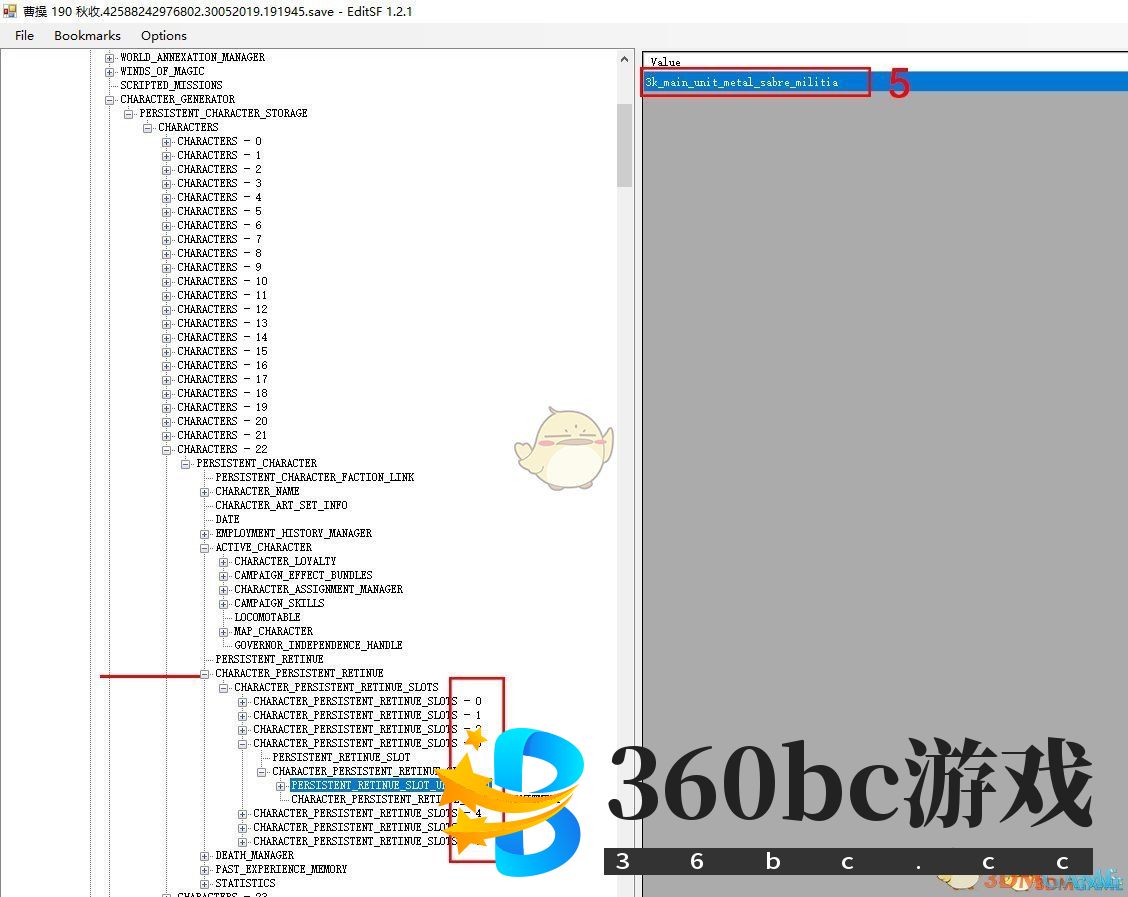
Task: Select the CHARACTERS - 17 tree item
Action: click(222, 379)
